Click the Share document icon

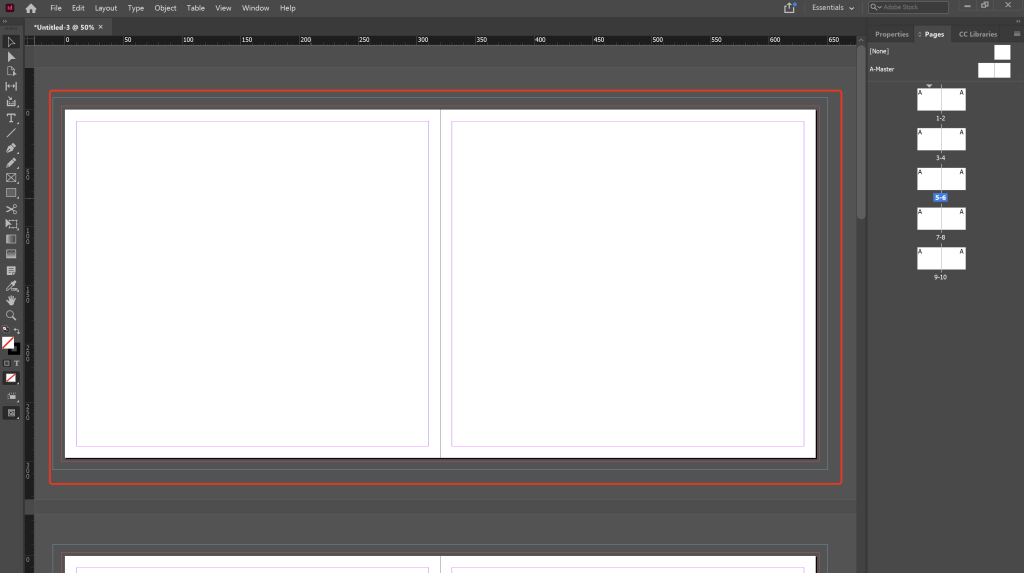coord(790,8)
